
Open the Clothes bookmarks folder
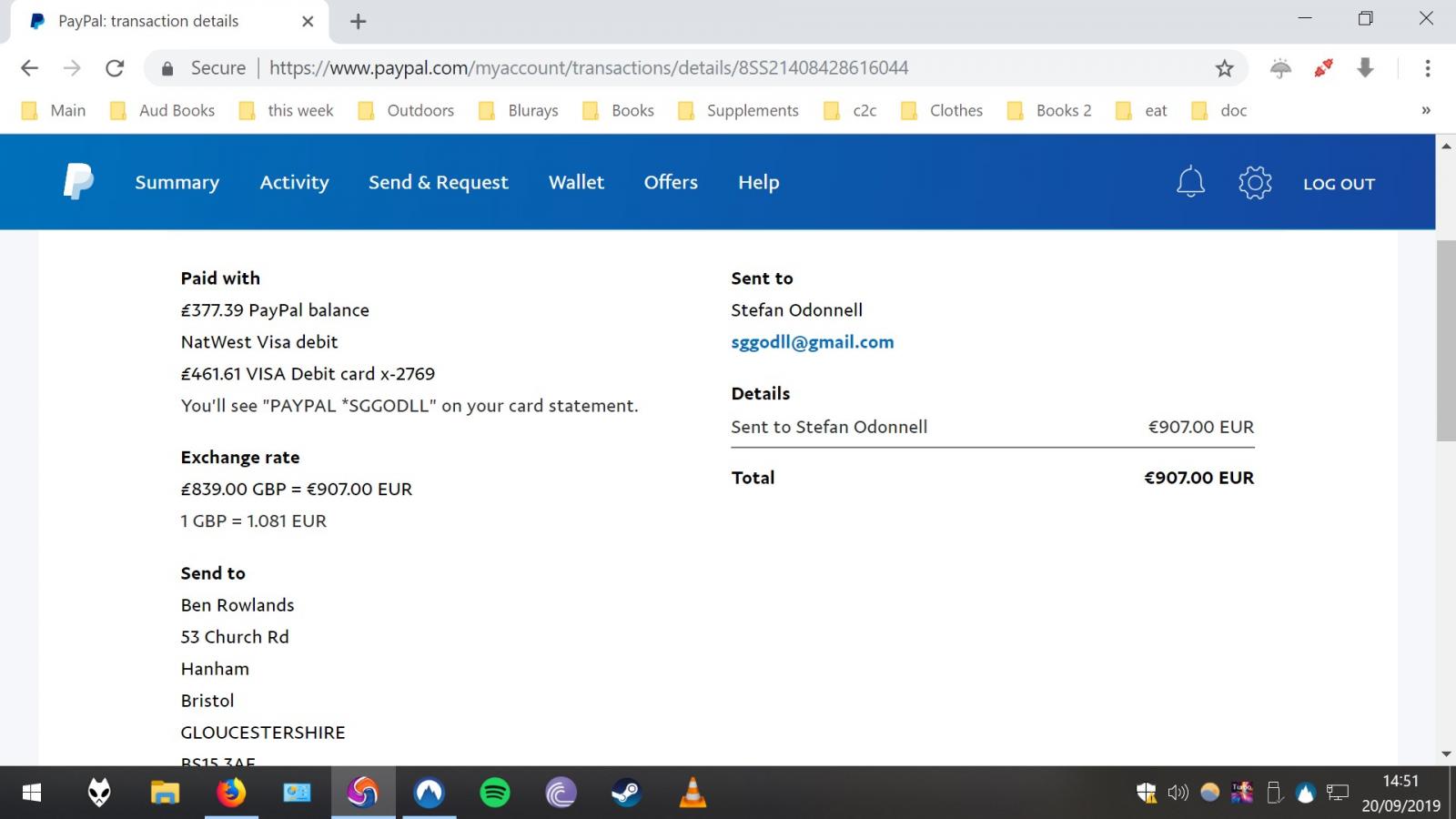(x=942, y=110)
